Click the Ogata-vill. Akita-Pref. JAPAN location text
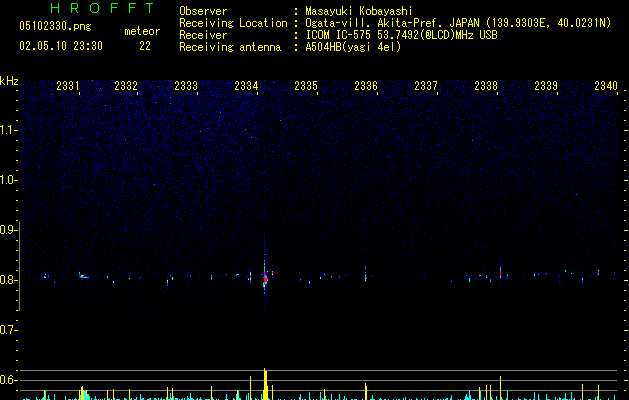Screen dimensions: 629x400 point(458,23)
